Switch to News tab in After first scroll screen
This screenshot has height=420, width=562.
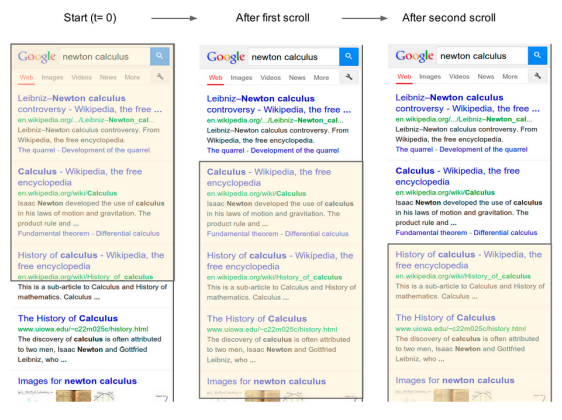coord(297,78)
